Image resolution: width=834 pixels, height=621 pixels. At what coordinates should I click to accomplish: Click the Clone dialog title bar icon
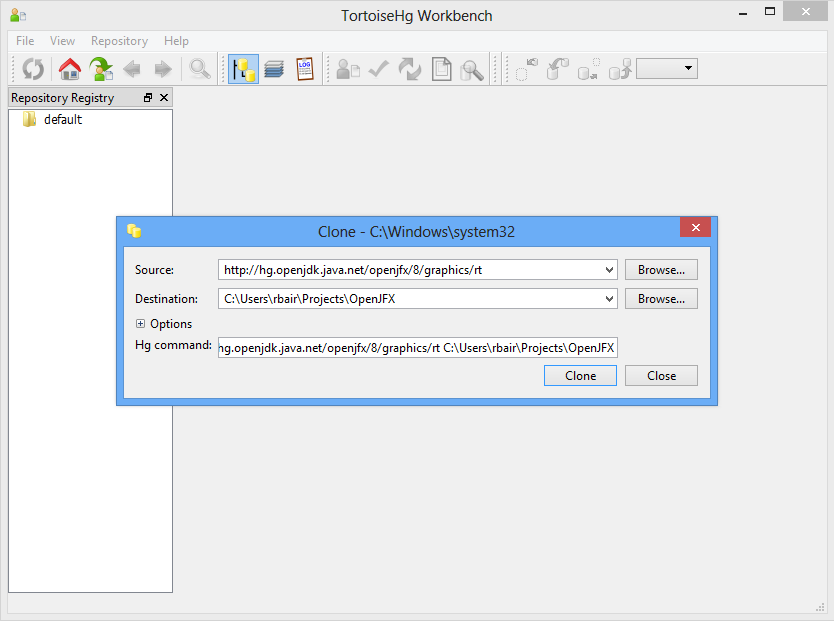point(134,231)
